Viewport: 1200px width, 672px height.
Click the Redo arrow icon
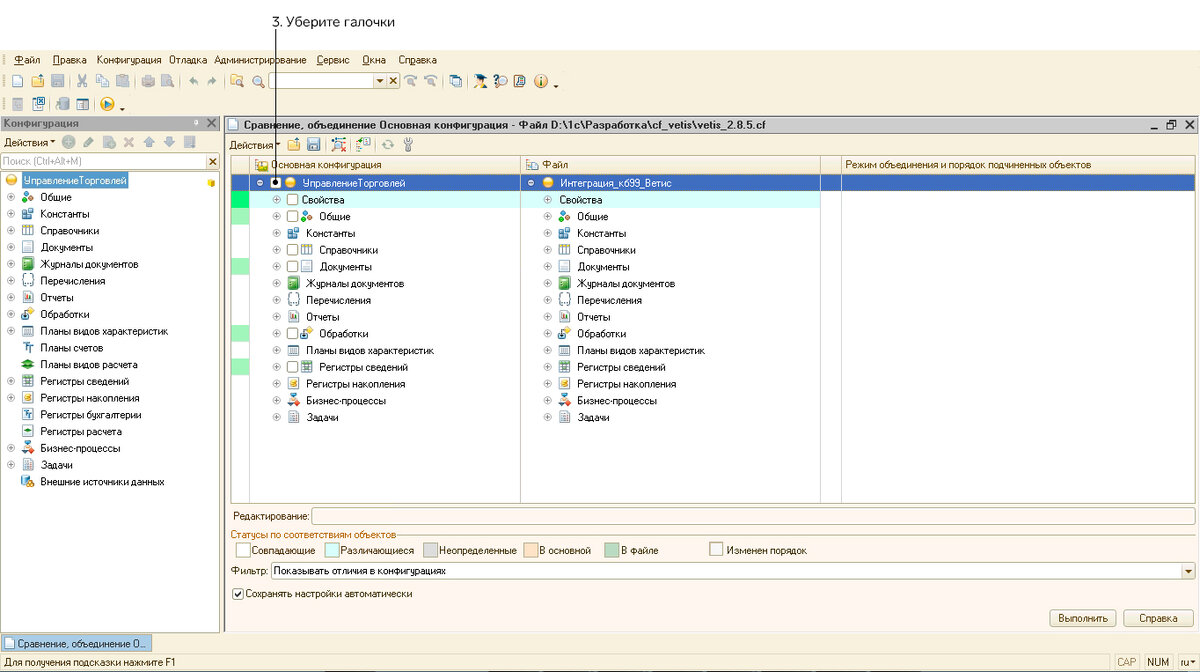tap(211, 81)
